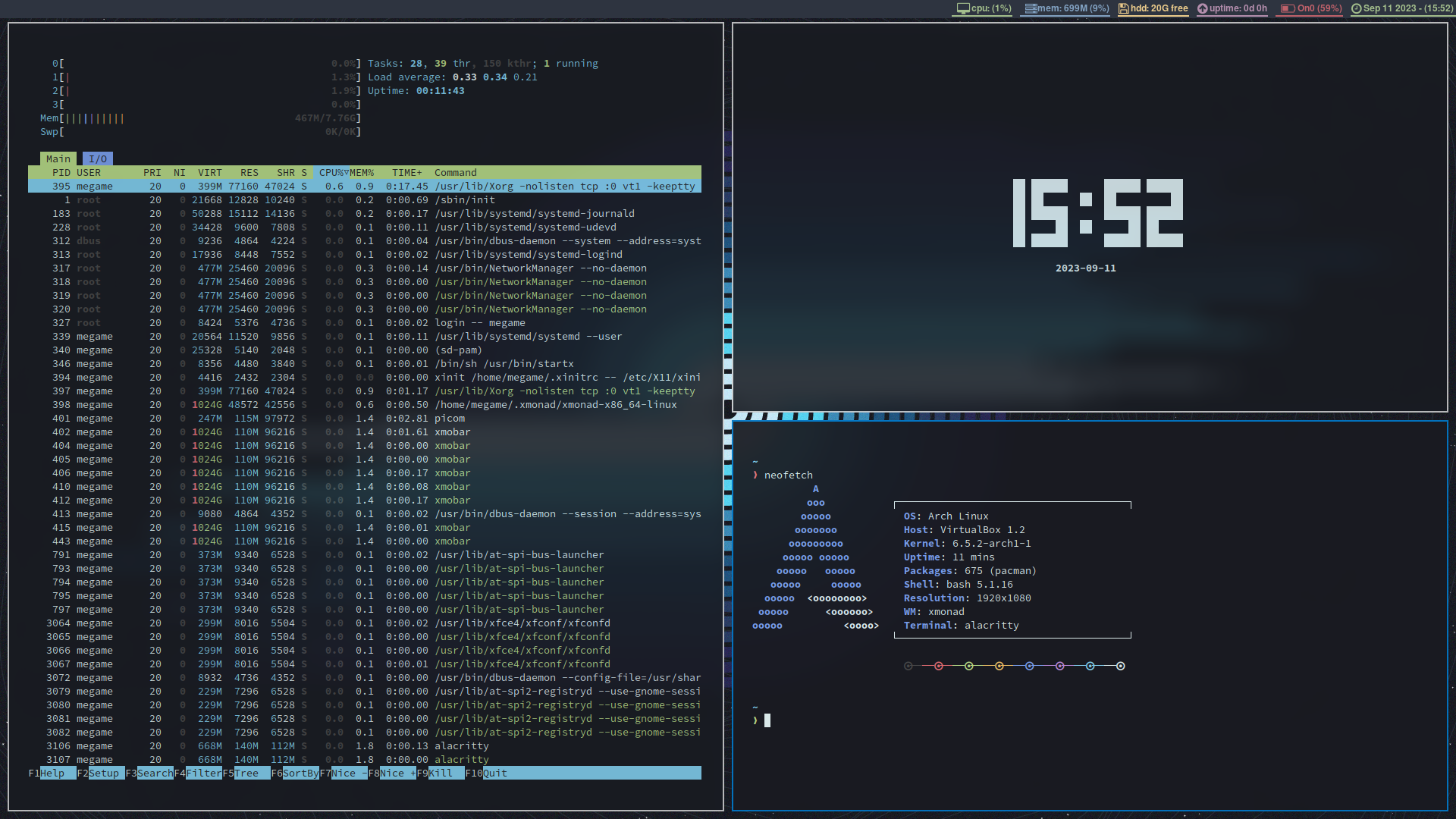The height and width of the screenshot is (819, 1456).
Task: Open F2 Setup in htop
Action: pos(104,773)
